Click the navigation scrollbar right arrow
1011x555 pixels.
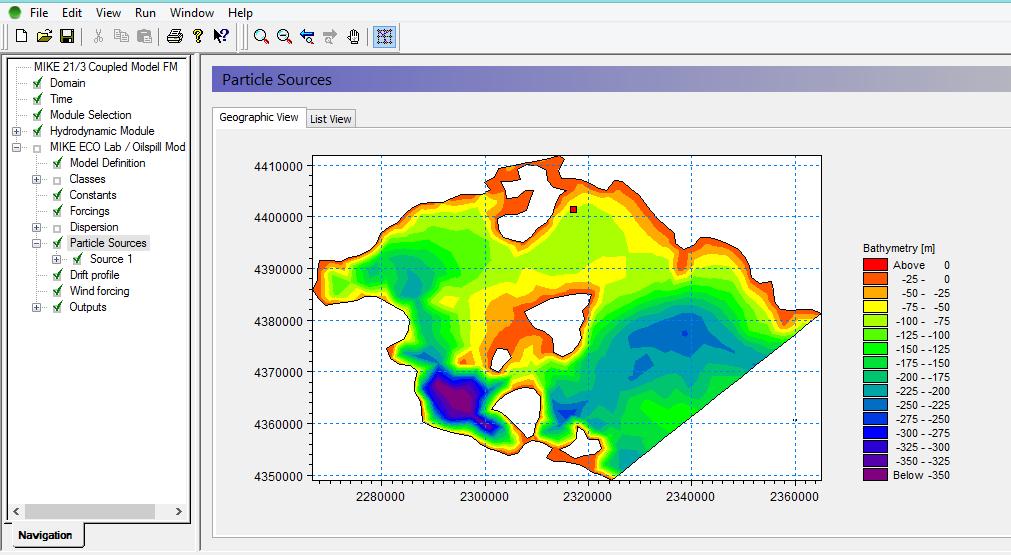point(179,511)
